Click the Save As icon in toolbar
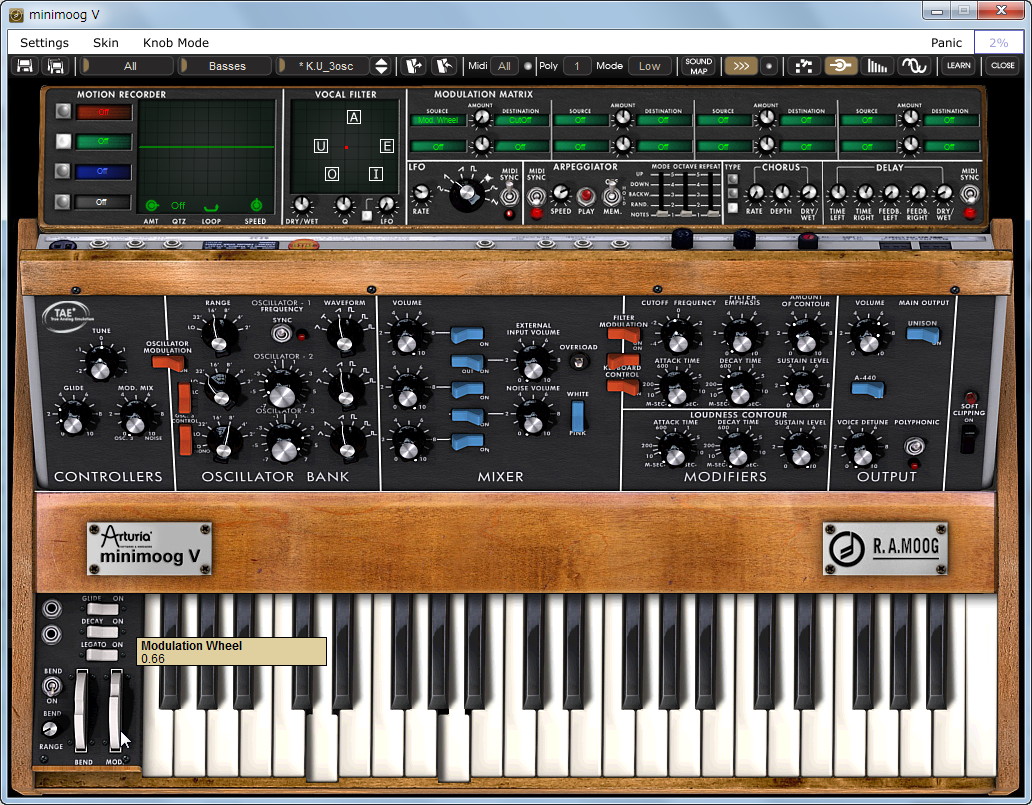Viewport: 1032px width, 805px height. [57, 65]
